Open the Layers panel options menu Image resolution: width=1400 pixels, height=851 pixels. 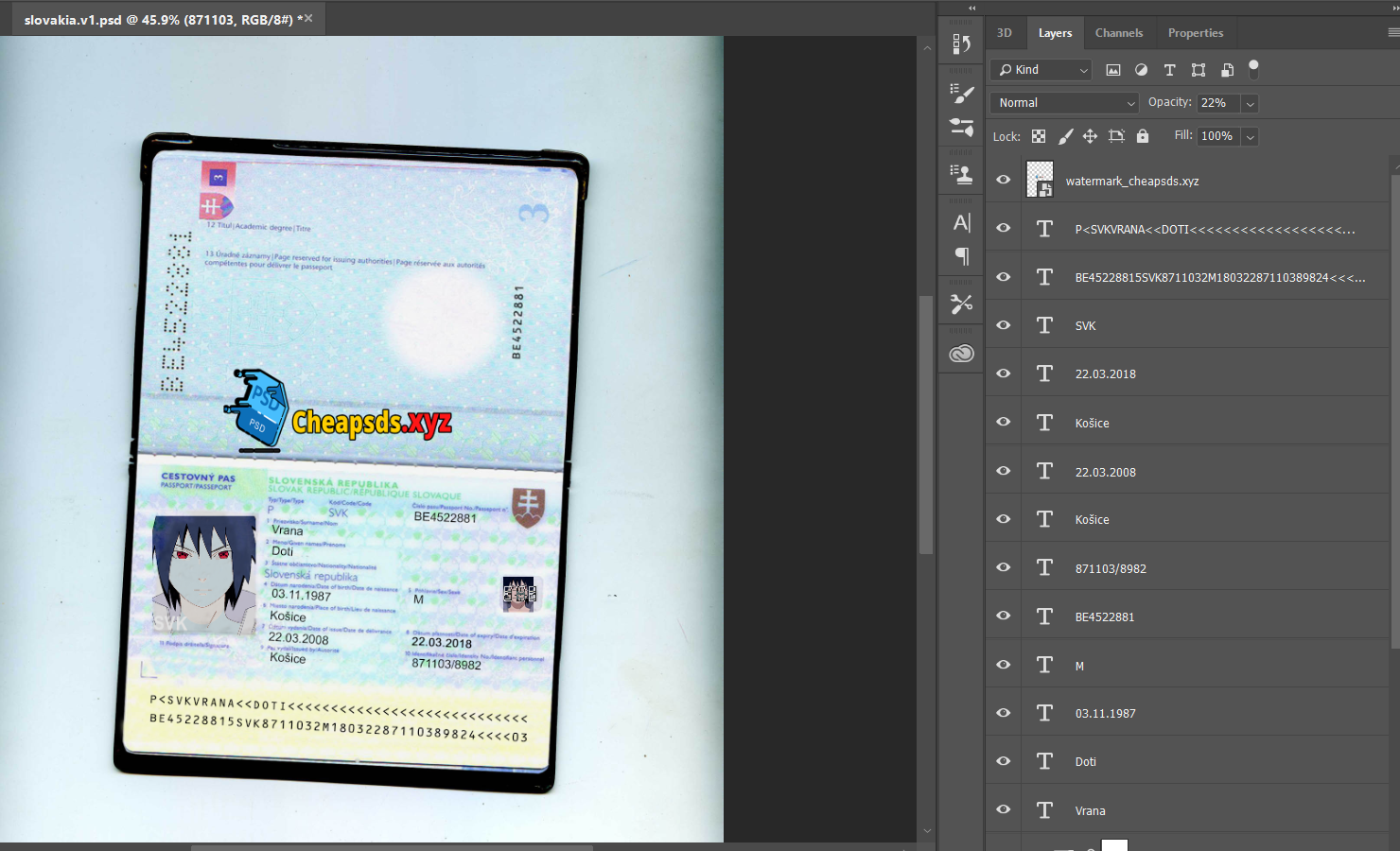(x=1392, y=32)
